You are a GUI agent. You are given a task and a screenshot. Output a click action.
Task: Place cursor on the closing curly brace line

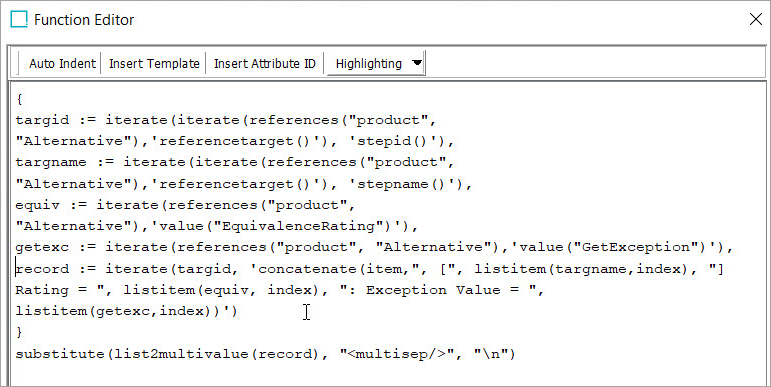(x=19, y=332)
